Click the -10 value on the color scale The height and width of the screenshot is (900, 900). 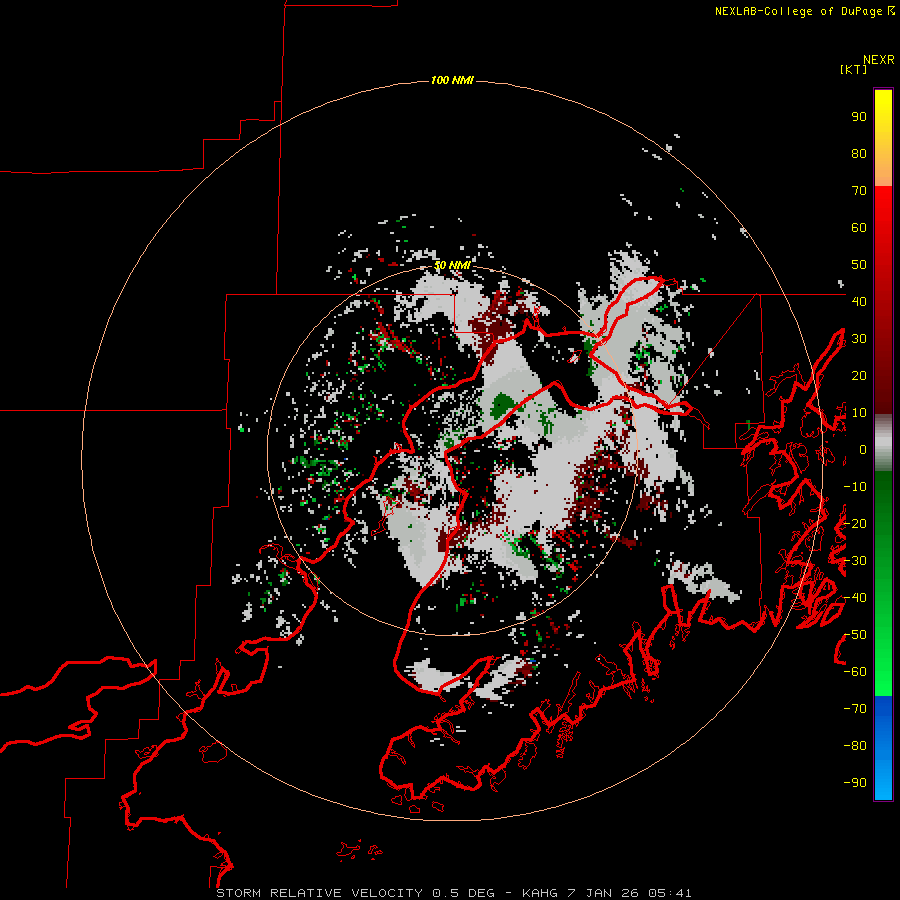[855, 487]
